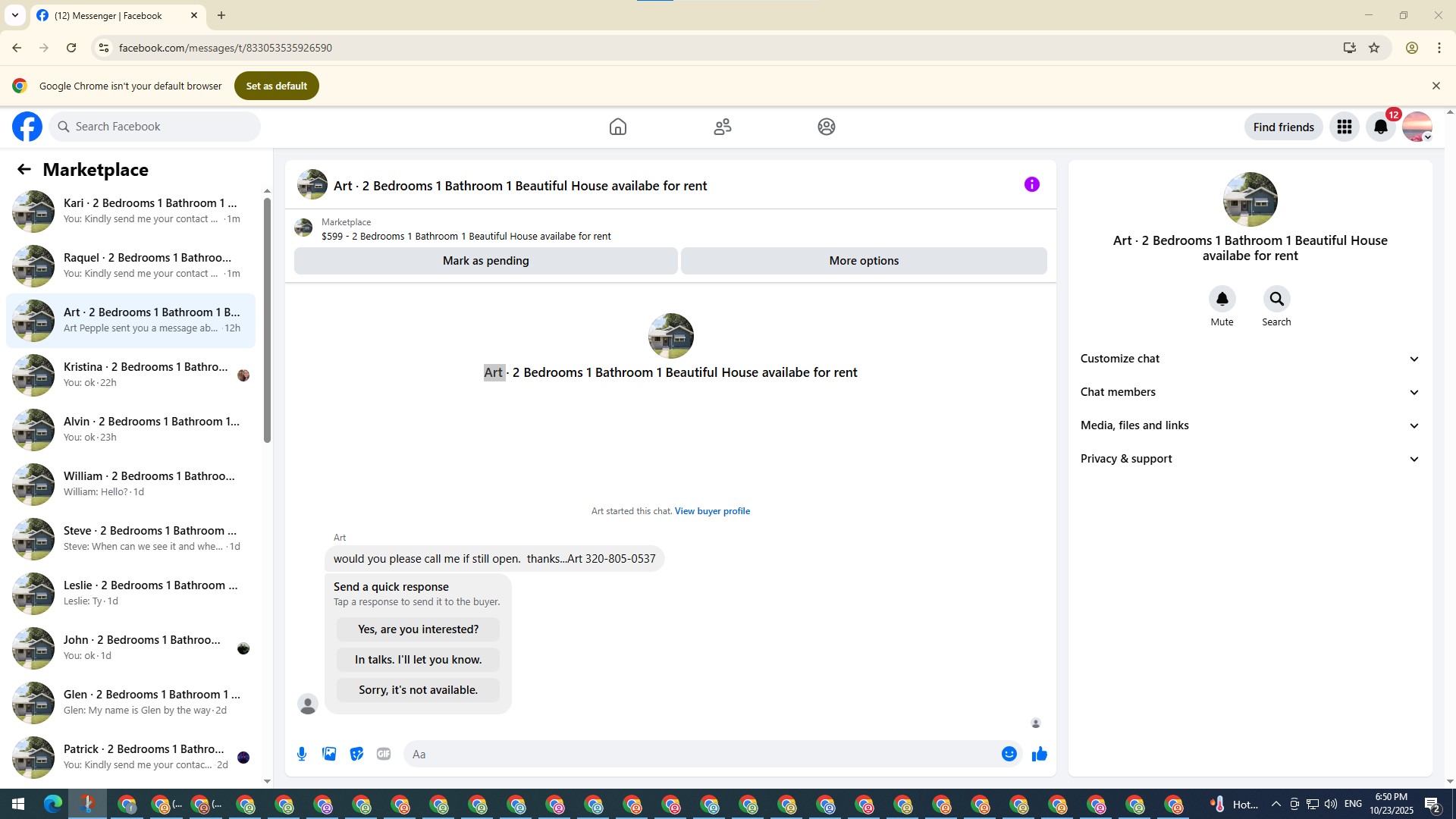Send quick reply "Sorry, it's not available."

click(418, 690)
